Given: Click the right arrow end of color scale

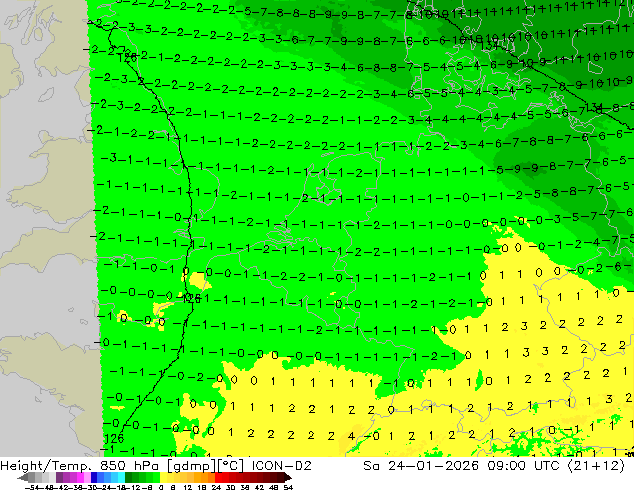Looking at the screenshot, I should pyautogui.click(x=287, y=478).
